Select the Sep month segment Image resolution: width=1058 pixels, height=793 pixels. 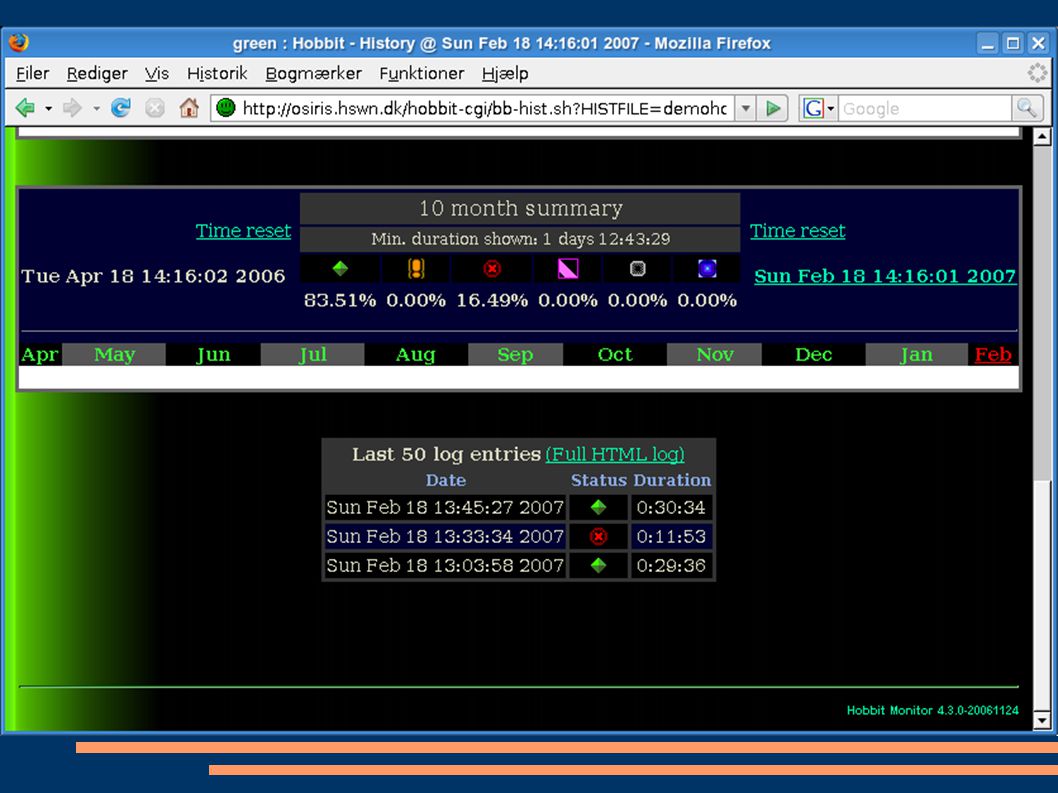pyautogui.click(x=515, y=354)
